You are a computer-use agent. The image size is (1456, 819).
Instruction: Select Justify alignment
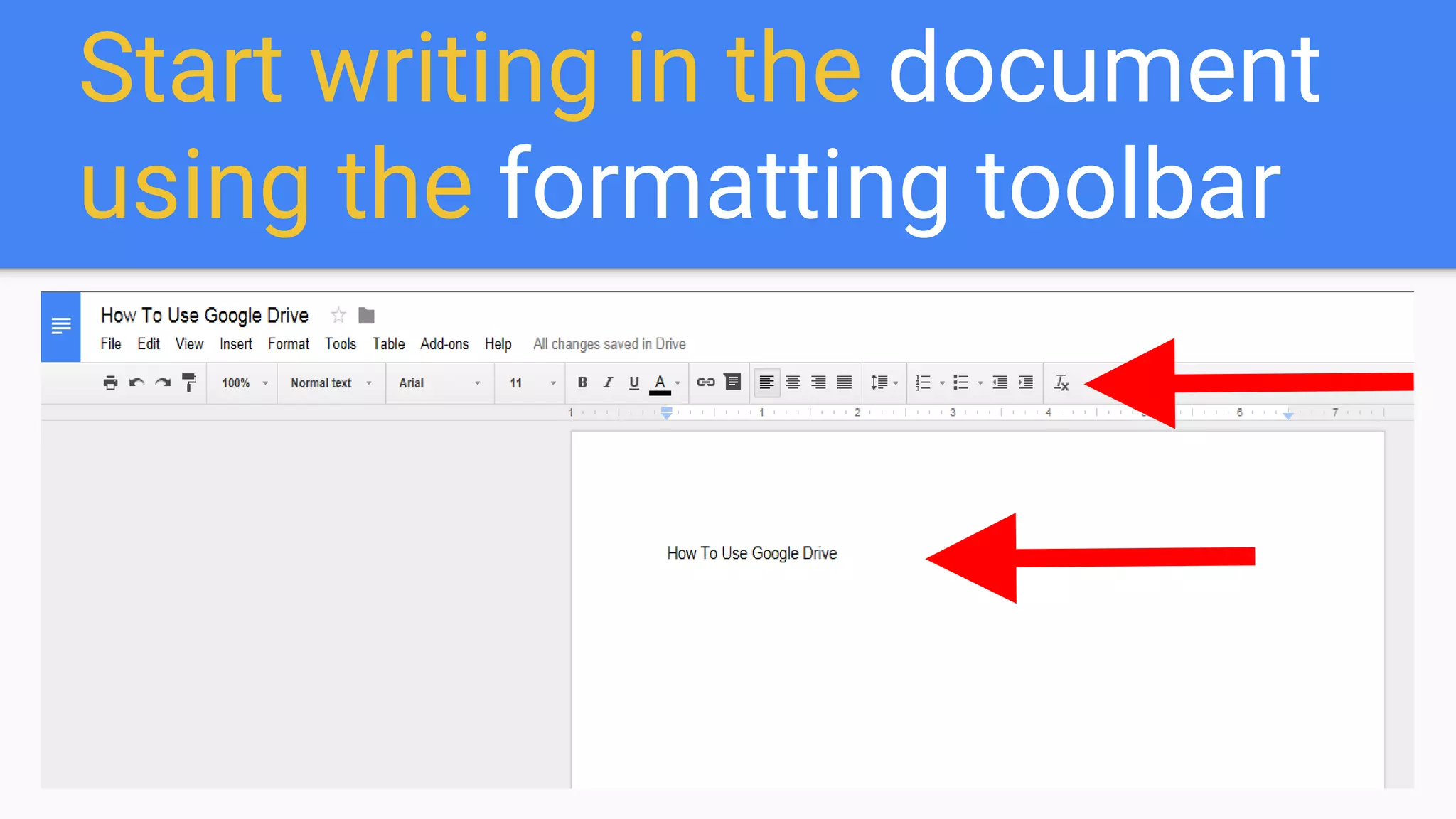pyautogui.click(x=845, y=382)
